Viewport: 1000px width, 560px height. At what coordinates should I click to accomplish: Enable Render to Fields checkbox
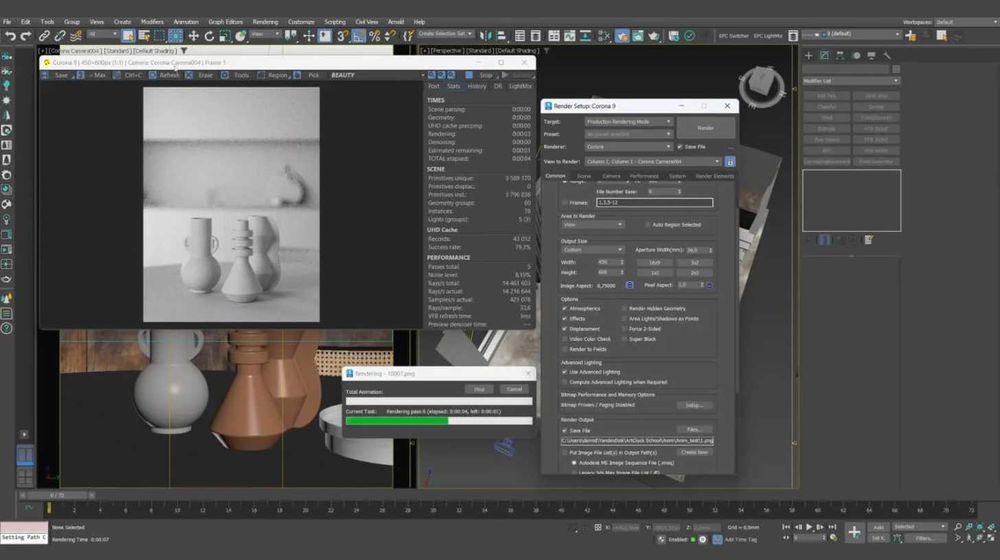(564, 350)
